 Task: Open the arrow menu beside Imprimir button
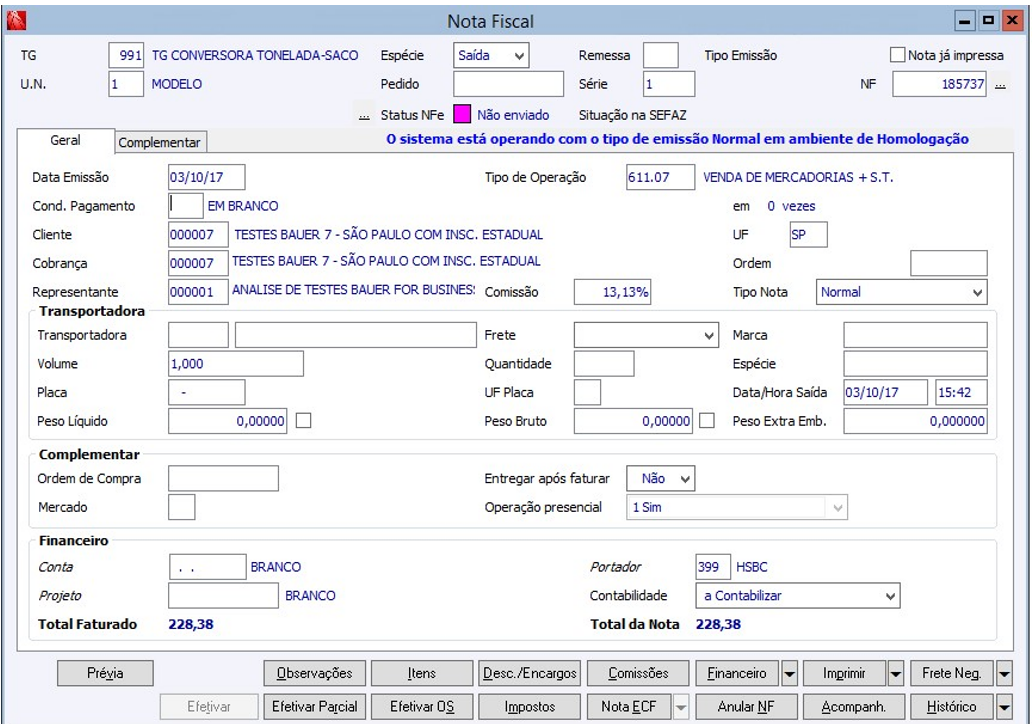coord(895,674)
